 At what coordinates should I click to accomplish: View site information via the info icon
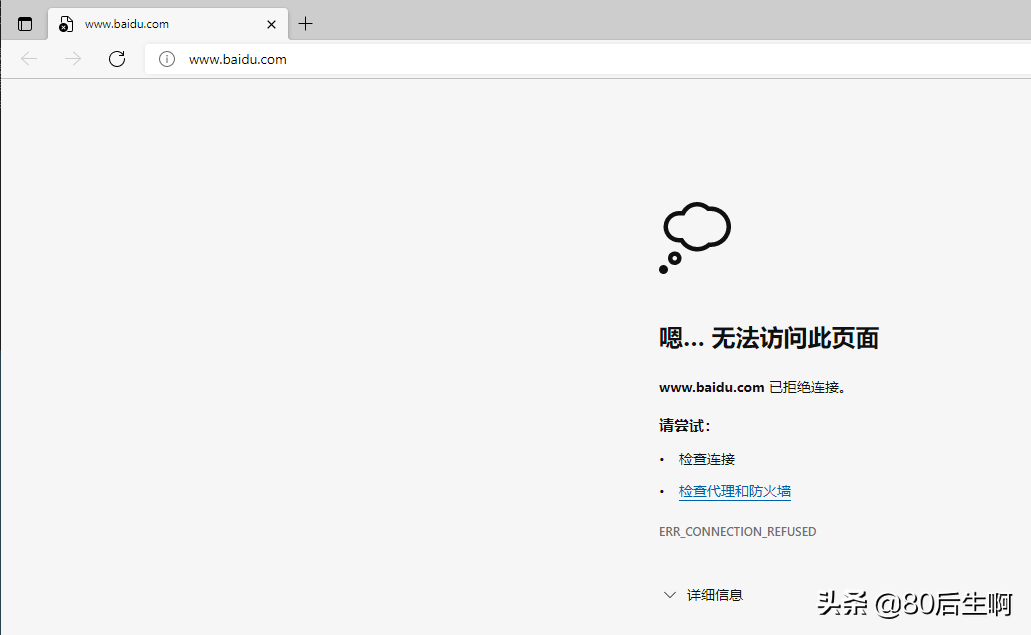(166, 59)
